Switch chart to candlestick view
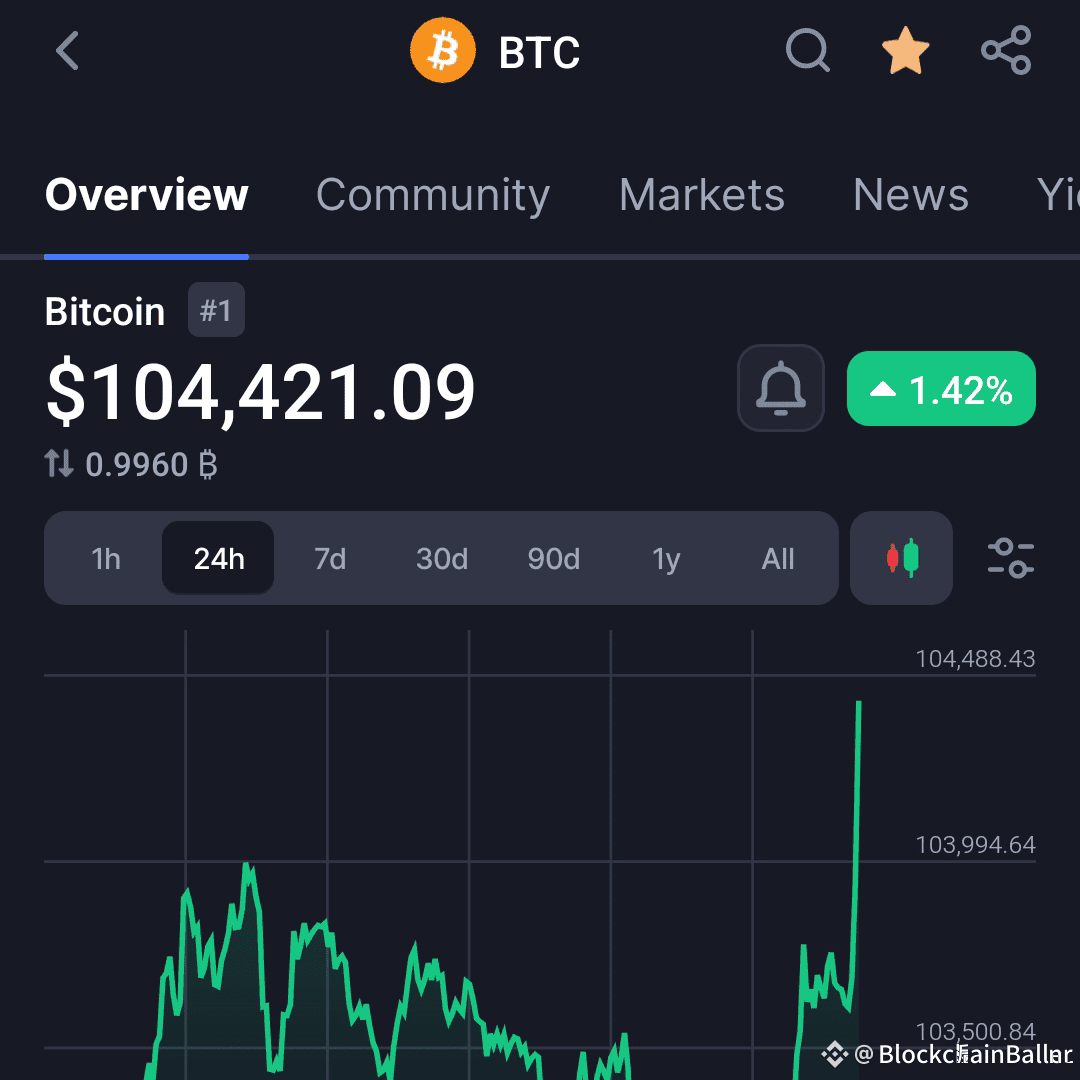This screenshot has width=1080, height=1080. coord(900,558)
